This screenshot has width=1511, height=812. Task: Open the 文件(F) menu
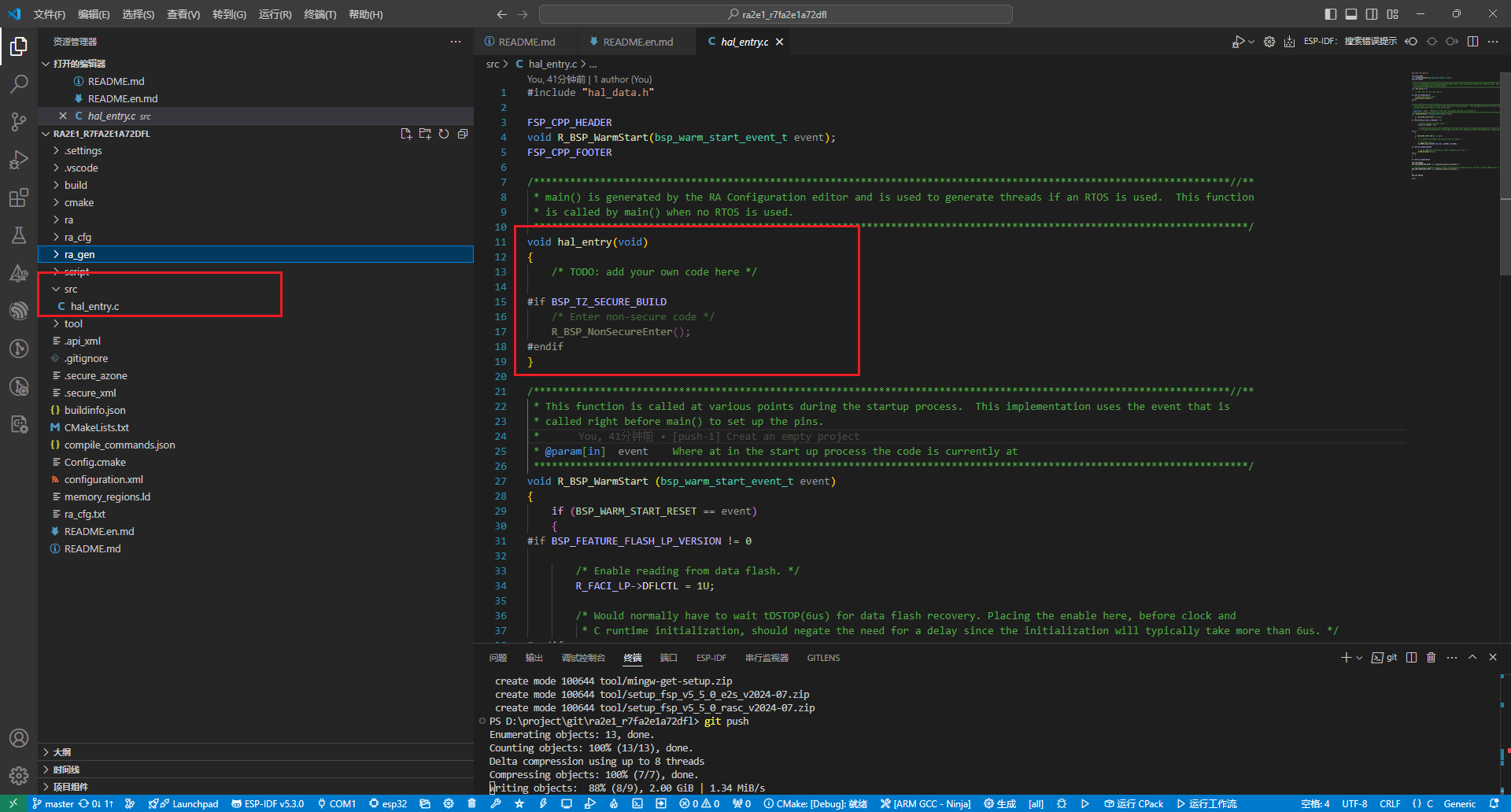pos(50,14)
